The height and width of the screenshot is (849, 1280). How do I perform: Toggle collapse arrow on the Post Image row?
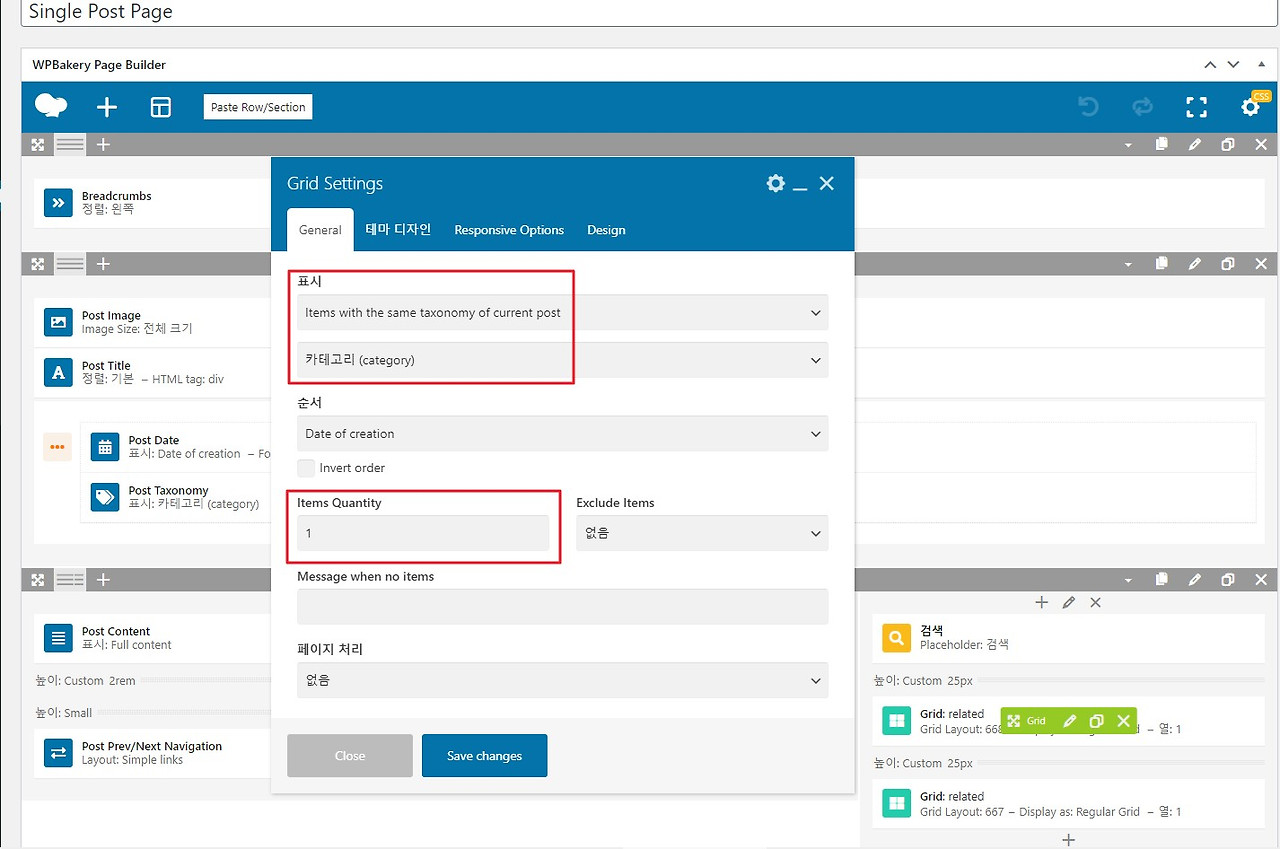click(1128, 265)
